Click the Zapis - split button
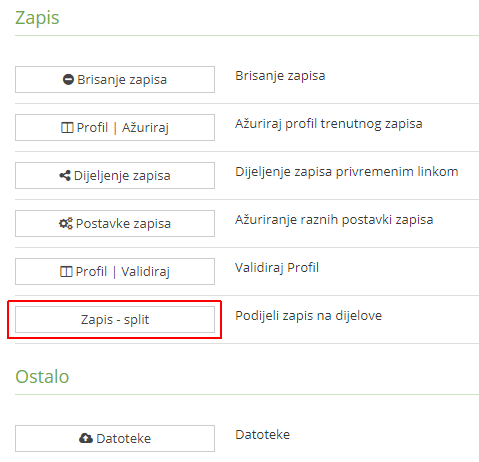 click(x=115, y=320)
